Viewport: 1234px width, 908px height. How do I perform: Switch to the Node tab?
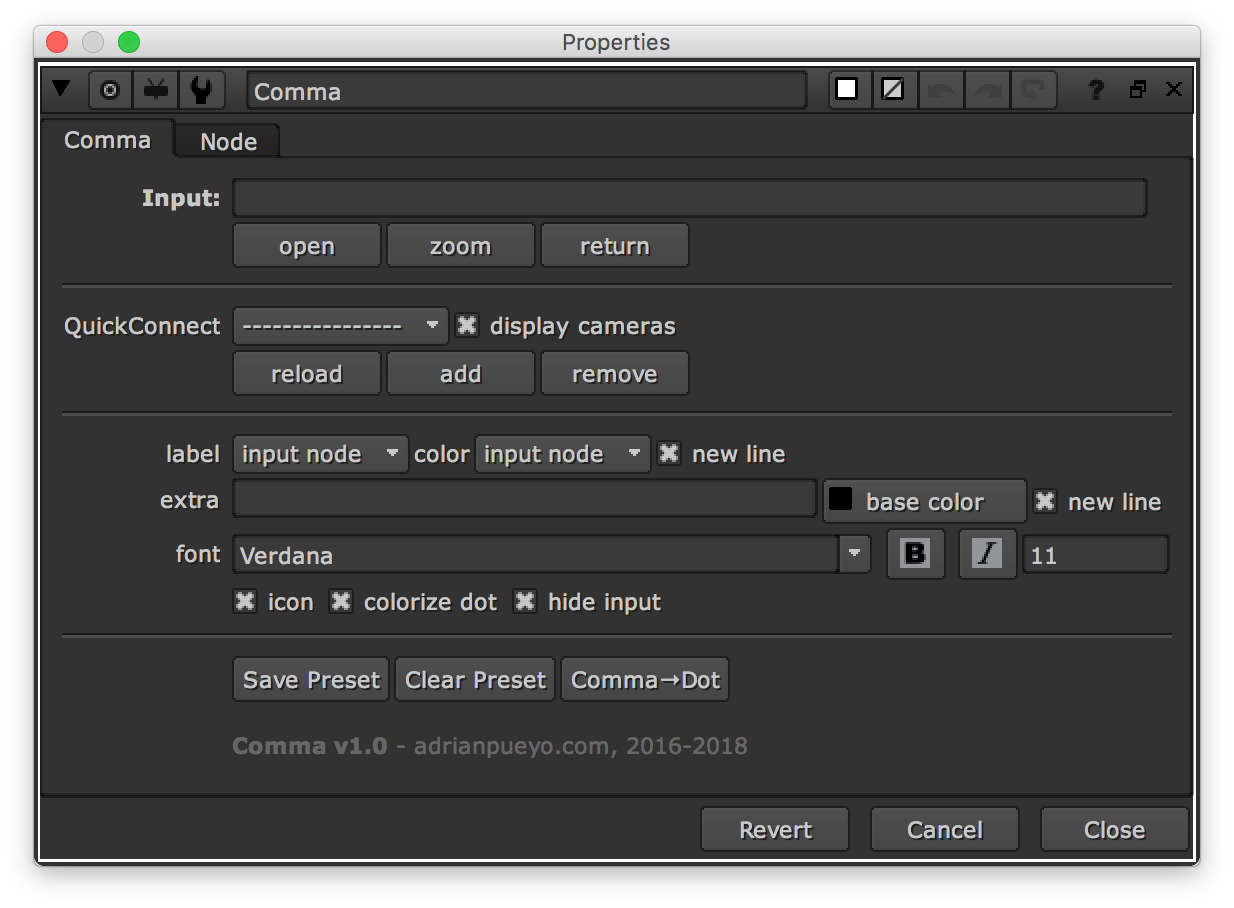228,141
